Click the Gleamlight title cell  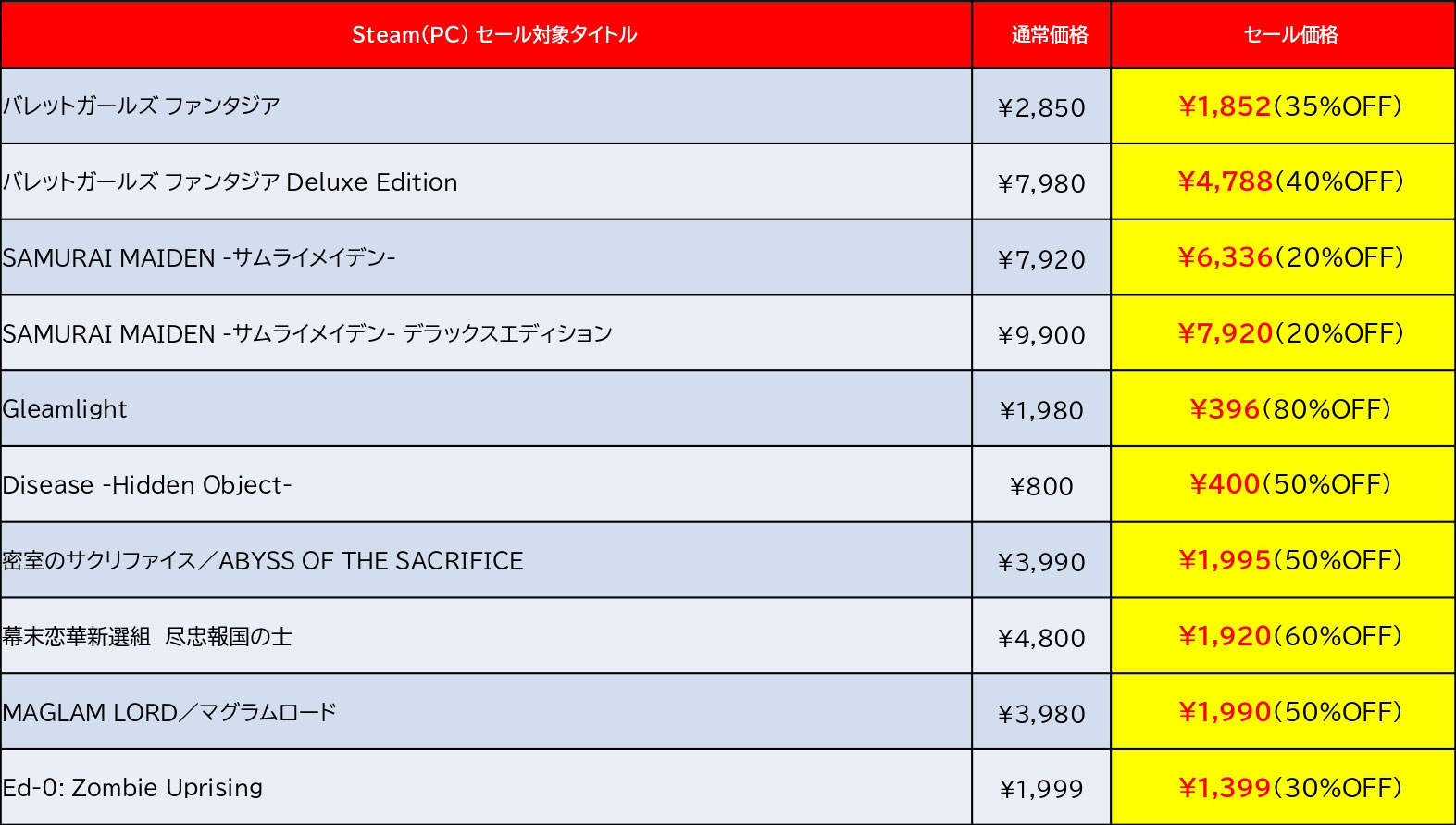[486, 409]
